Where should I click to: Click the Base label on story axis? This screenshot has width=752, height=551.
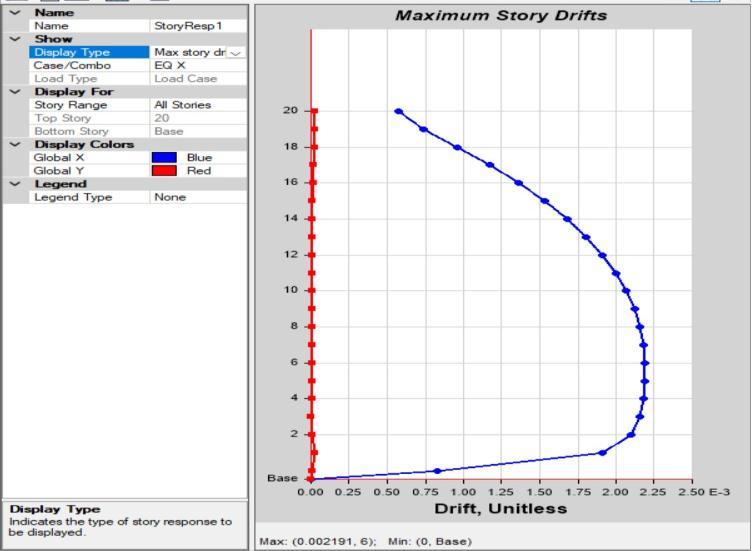[x=282, y=478]
